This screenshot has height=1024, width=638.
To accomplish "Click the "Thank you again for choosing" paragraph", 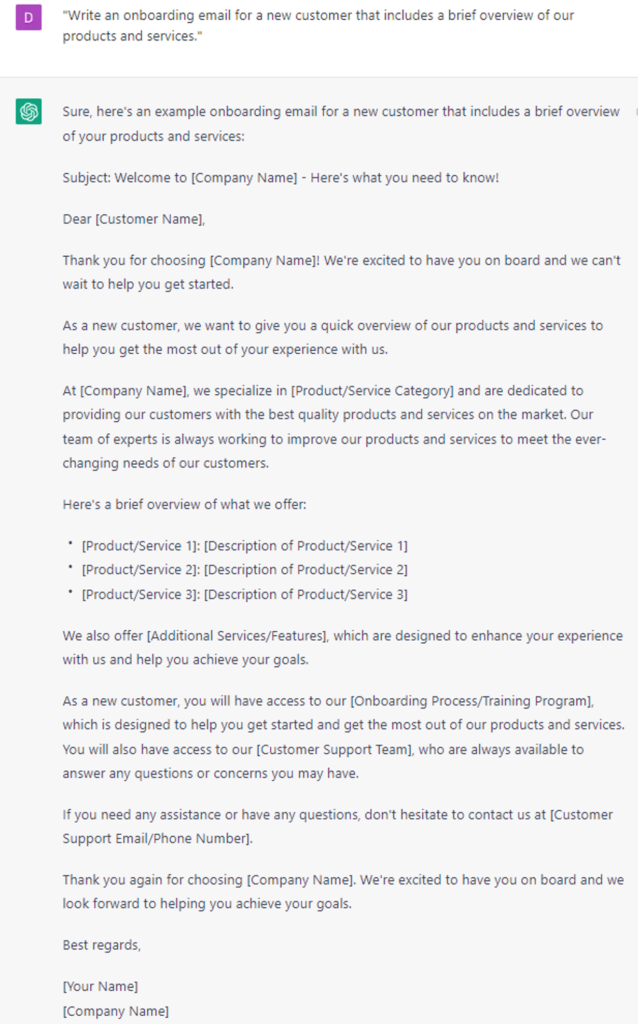I will (x=342, y=892).
